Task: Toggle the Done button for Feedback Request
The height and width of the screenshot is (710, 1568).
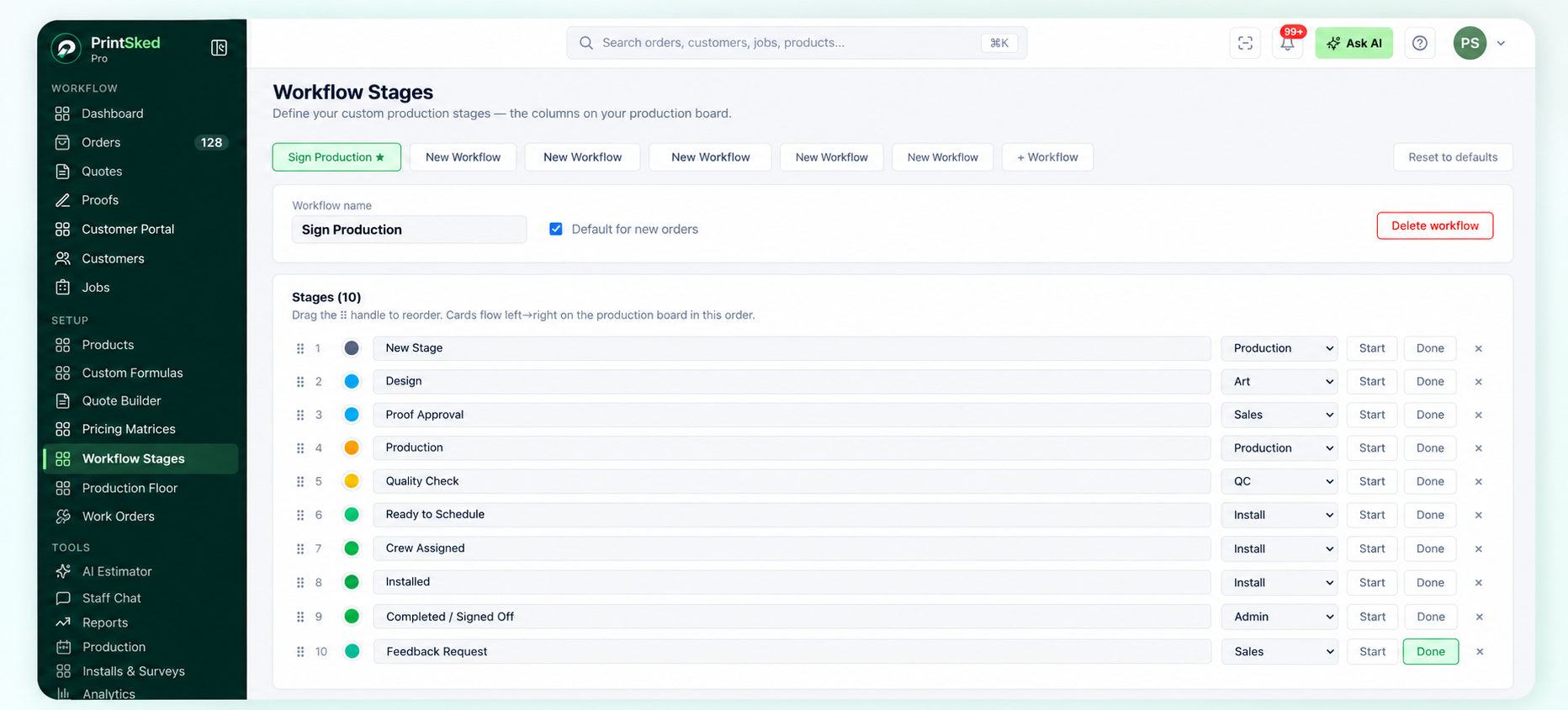Action: tap(1430, 651)
